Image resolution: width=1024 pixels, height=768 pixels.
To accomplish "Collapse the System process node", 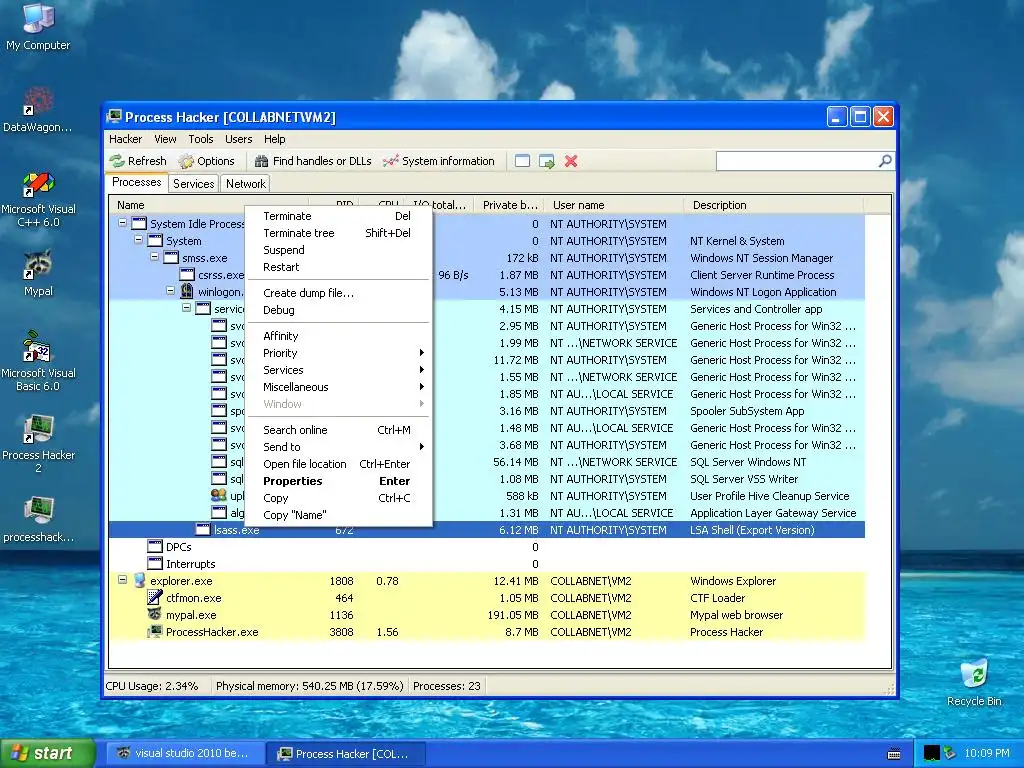I will pos(138,240).
